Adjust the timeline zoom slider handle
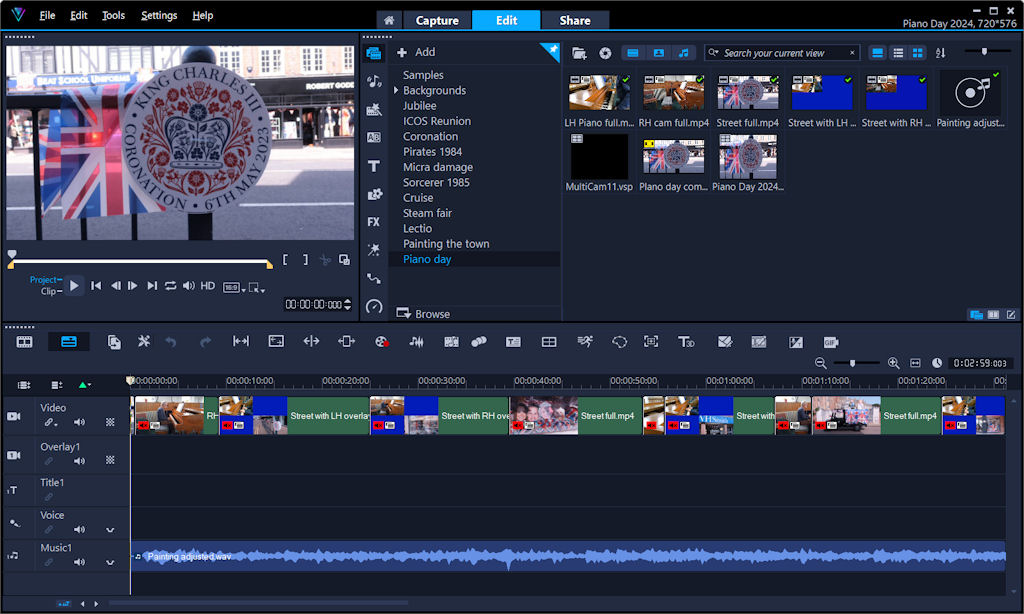Screen dimensions: 1024x614 [x=852, y=363]
